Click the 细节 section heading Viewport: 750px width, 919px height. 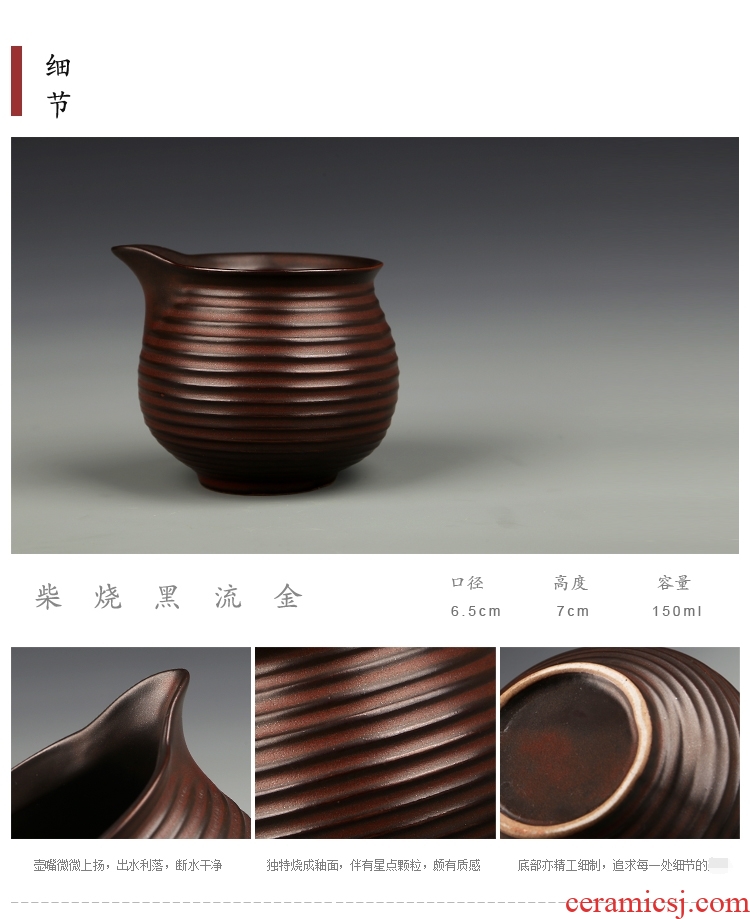(58, 86)
